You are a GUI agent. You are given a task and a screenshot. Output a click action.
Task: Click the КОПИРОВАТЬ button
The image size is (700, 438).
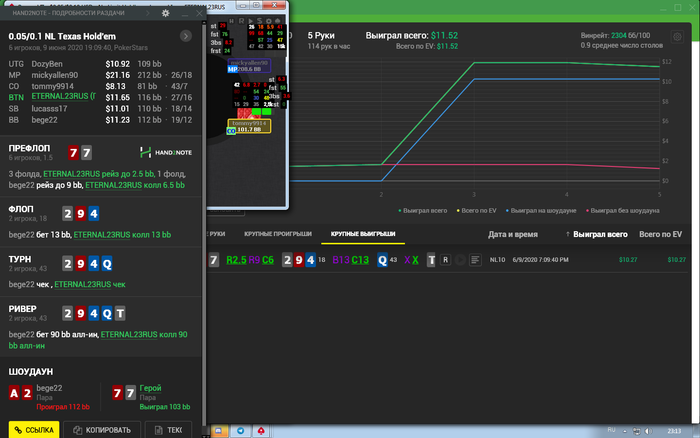102,430
